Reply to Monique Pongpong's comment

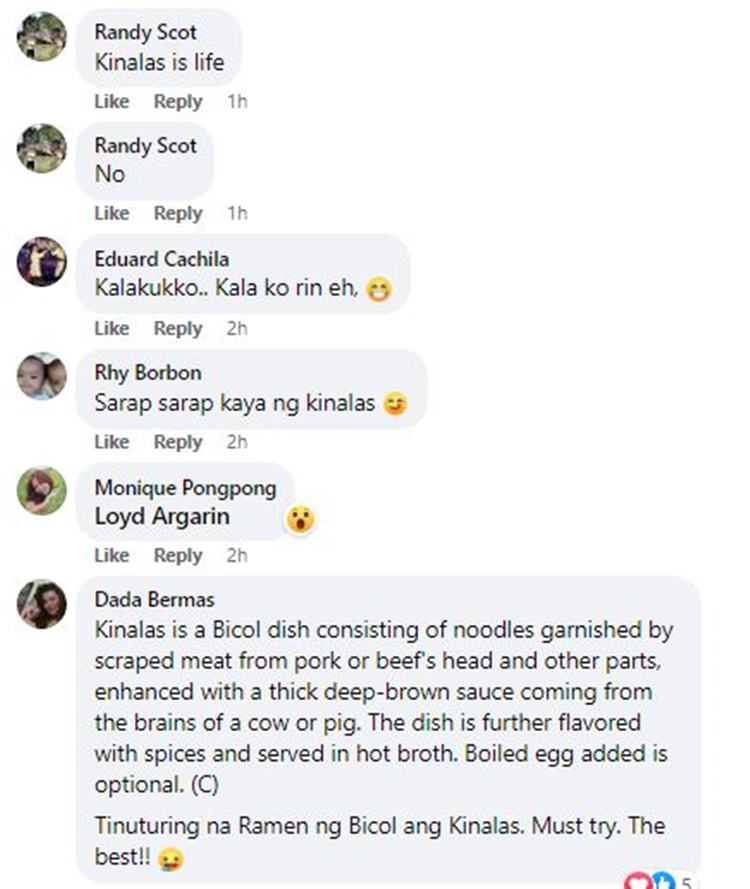click(178, 555)
